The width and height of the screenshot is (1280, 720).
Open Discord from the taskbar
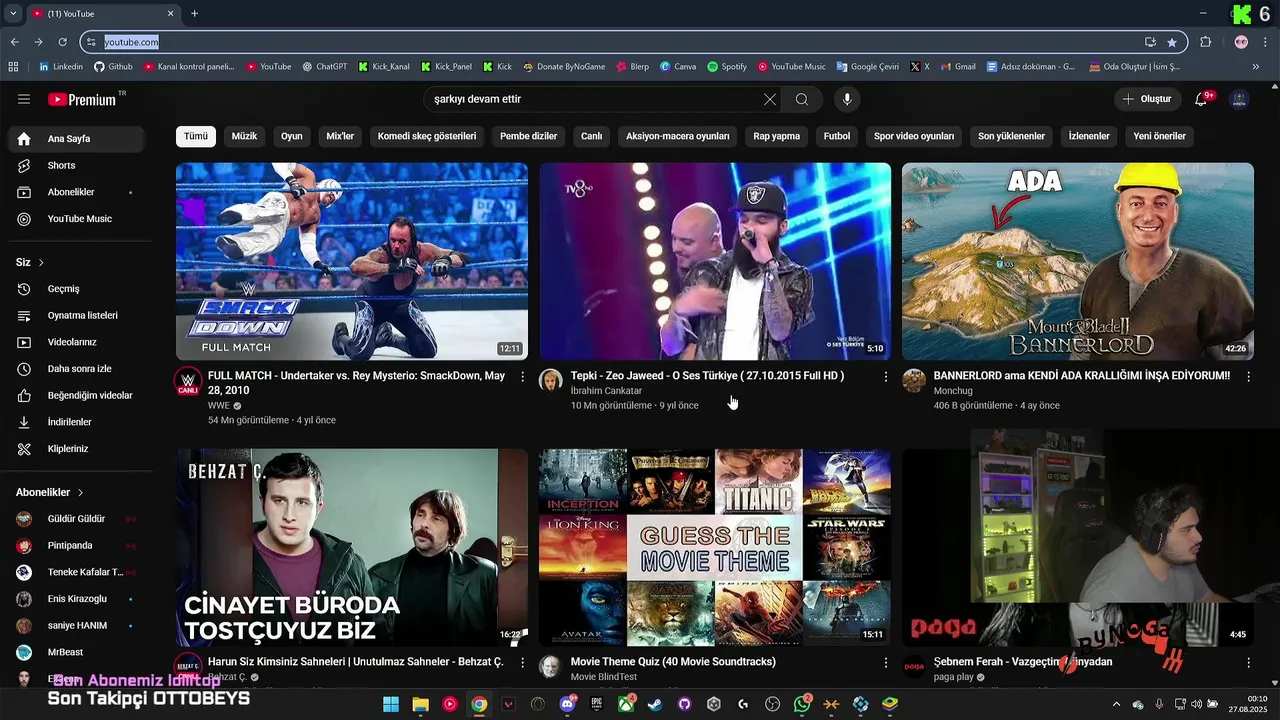(x=568, y=704)
